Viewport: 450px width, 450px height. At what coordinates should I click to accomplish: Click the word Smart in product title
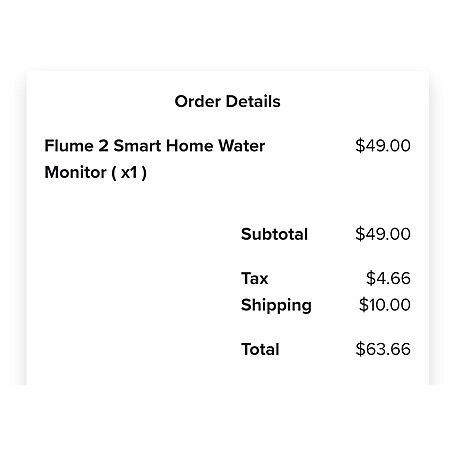coord(137,146)
